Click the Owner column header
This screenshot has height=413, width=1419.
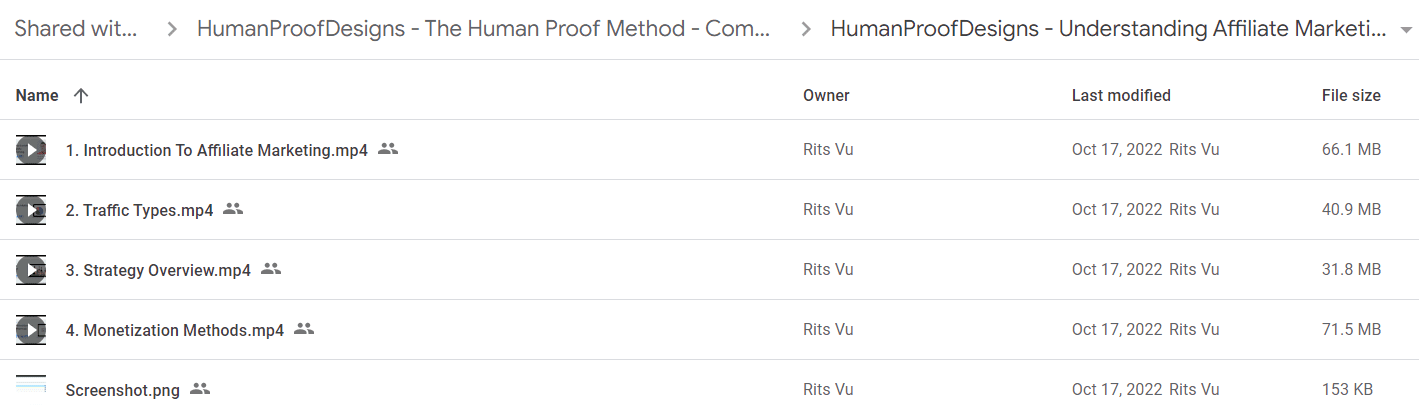point(826,96)
